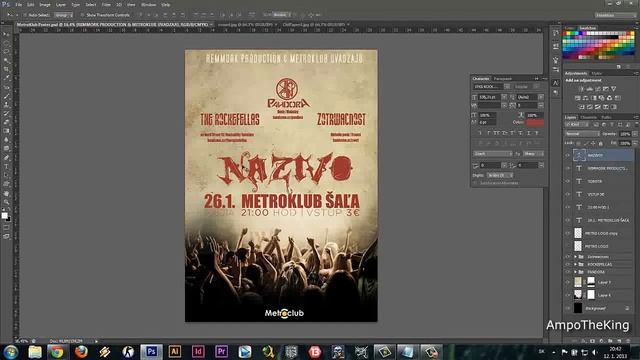The image size is (640, 360).
Task: Select the Brush tool
Action: point(6,96)
